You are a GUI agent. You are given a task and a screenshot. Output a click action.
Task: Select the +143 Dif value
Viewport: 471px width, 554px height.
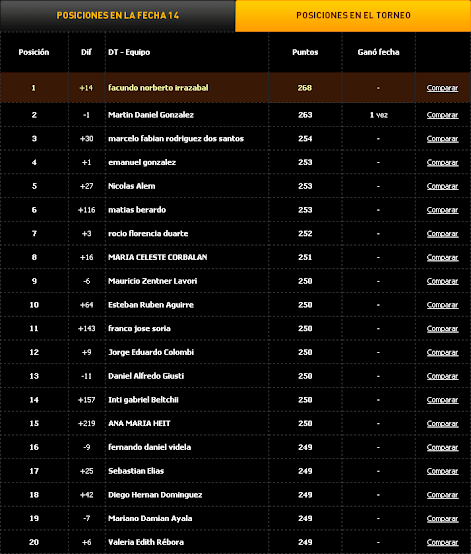[87, 329]
